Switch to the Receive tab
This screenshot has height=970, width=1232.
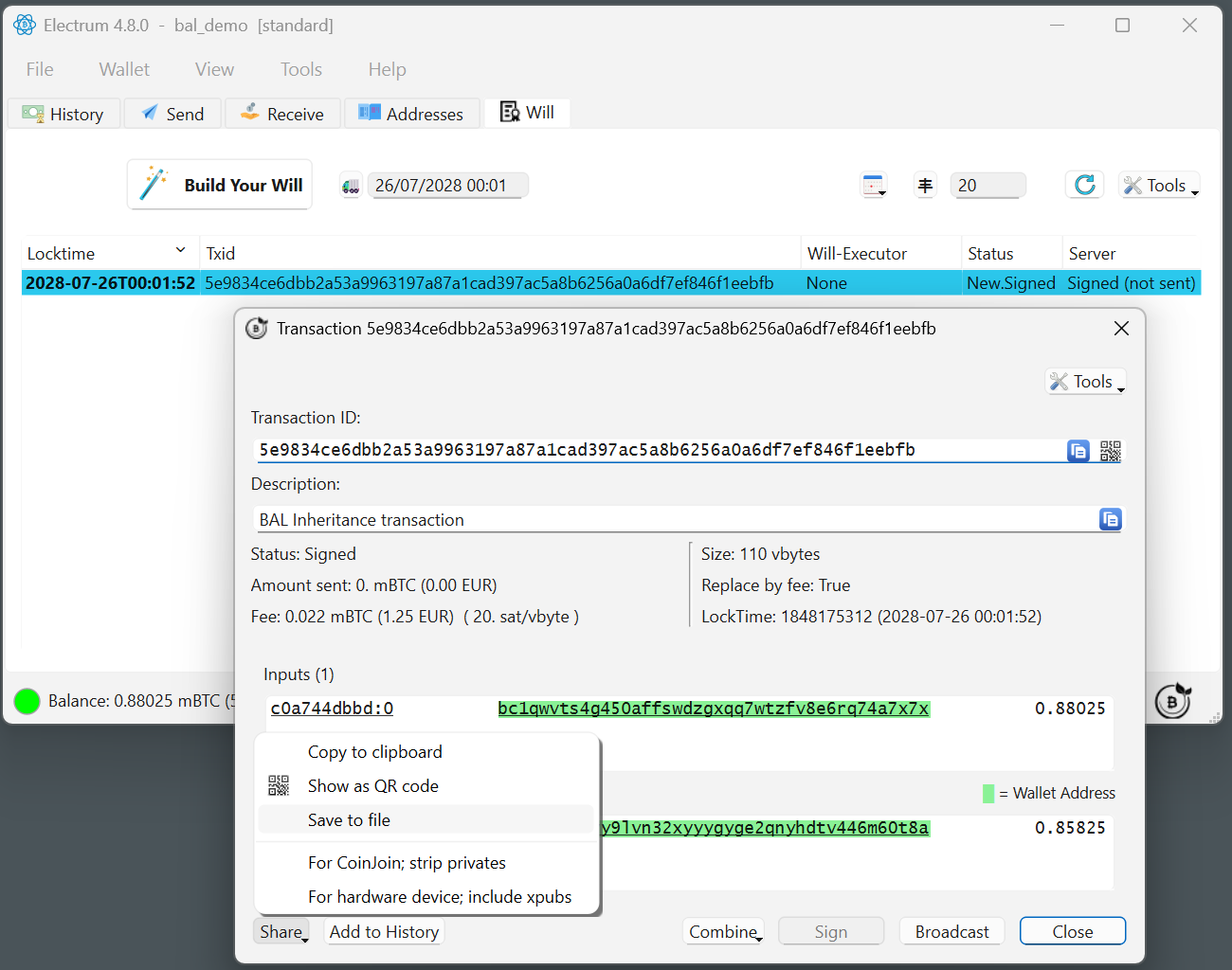point(282,114)
